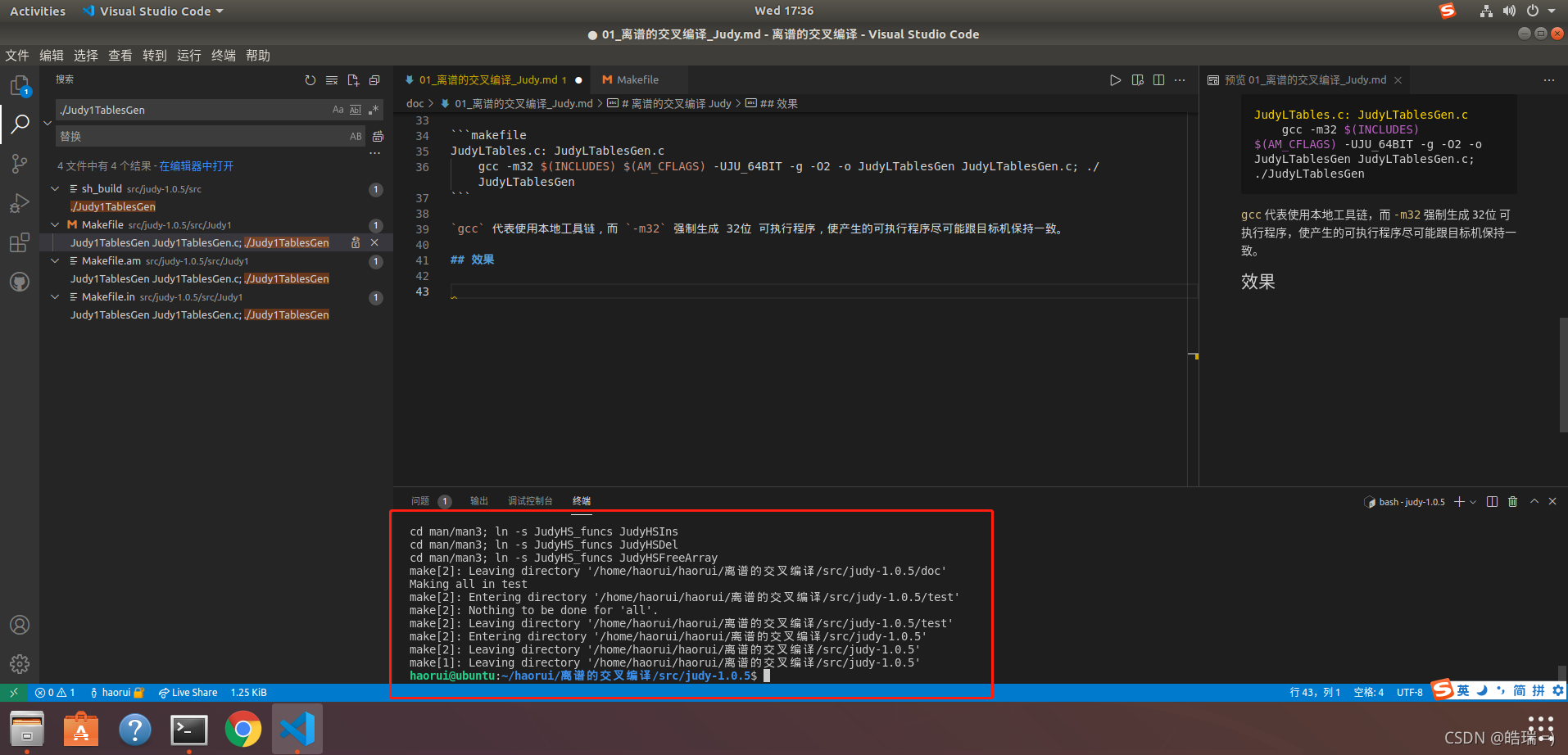
Task: Open the Manage gear in activity bar
Action: (x=20, y=663)
